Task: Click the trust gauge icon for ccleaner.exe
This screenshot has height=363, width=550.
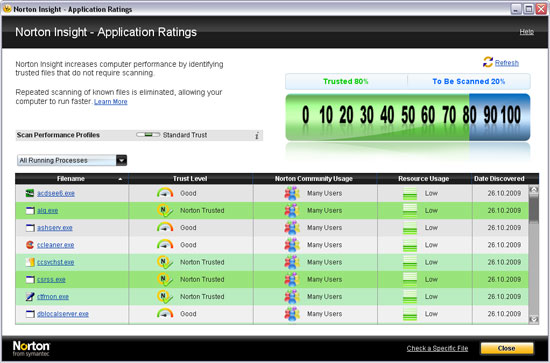Action: point(165,244)
